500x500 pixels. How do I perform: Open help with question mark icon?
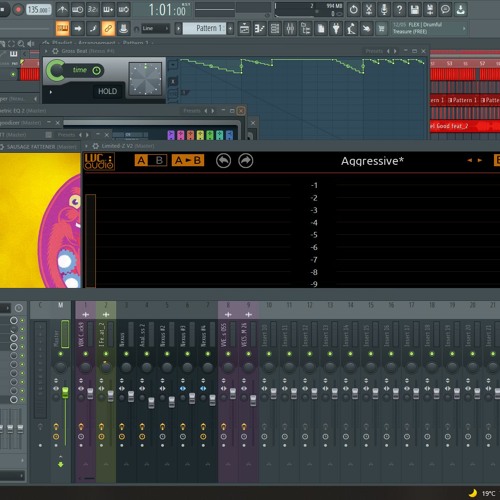[x=399, y=10]
